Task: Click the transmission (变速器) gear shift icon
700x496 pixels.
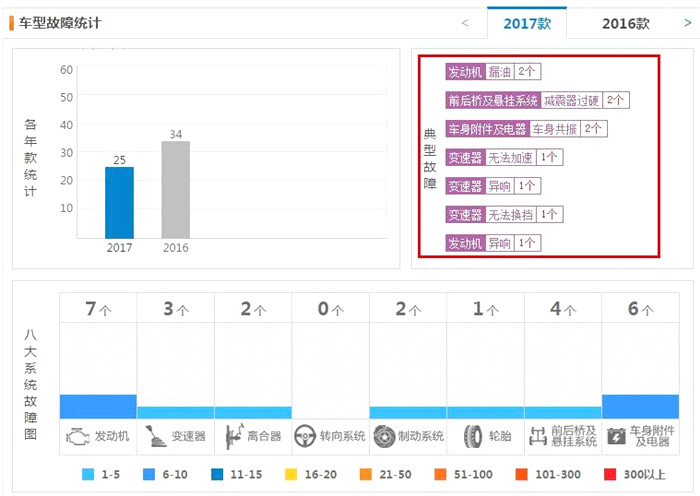Action: (x=156, y=436)
